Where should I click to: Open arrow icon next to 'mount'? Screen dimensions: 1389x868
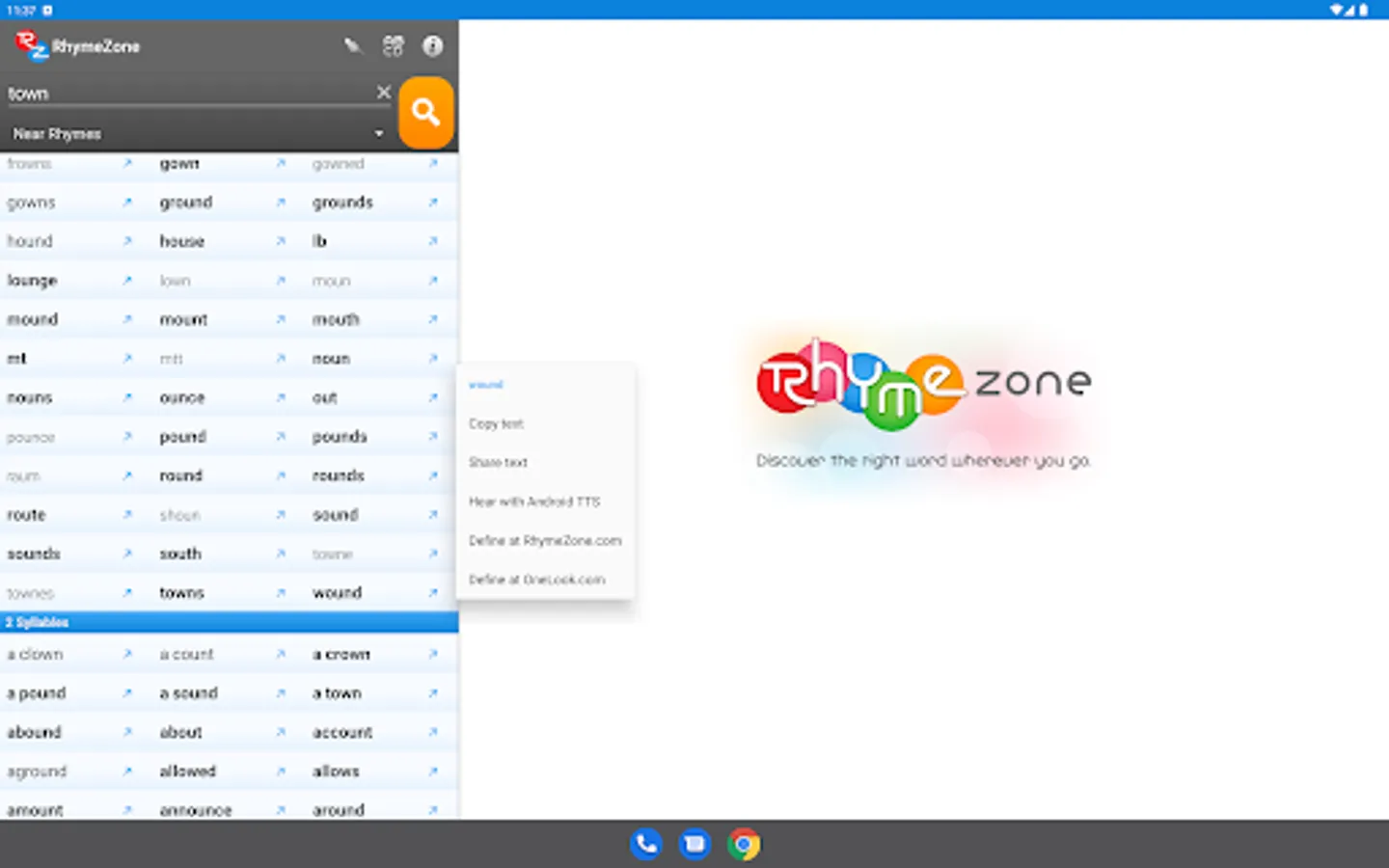coord(281,319)
